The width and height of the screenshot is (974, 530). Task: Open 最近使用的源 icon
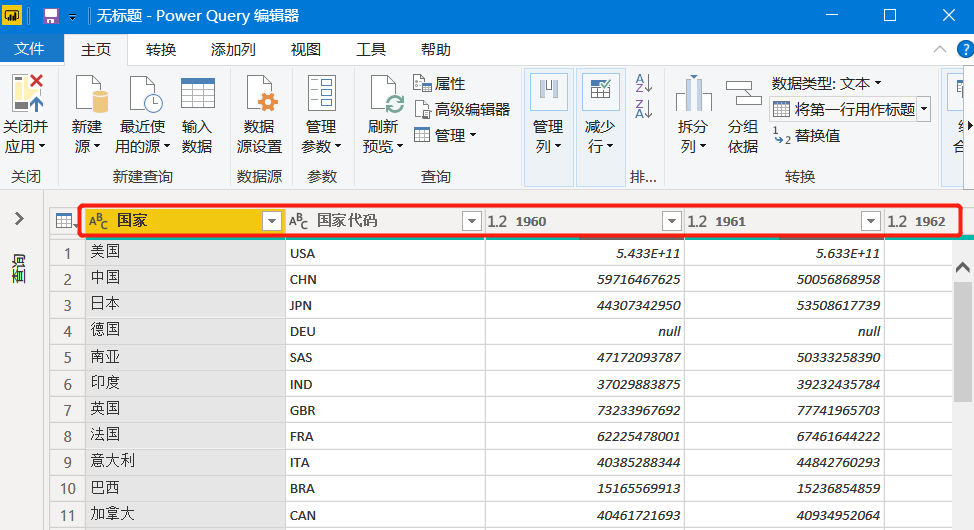[x=141, y=93]
